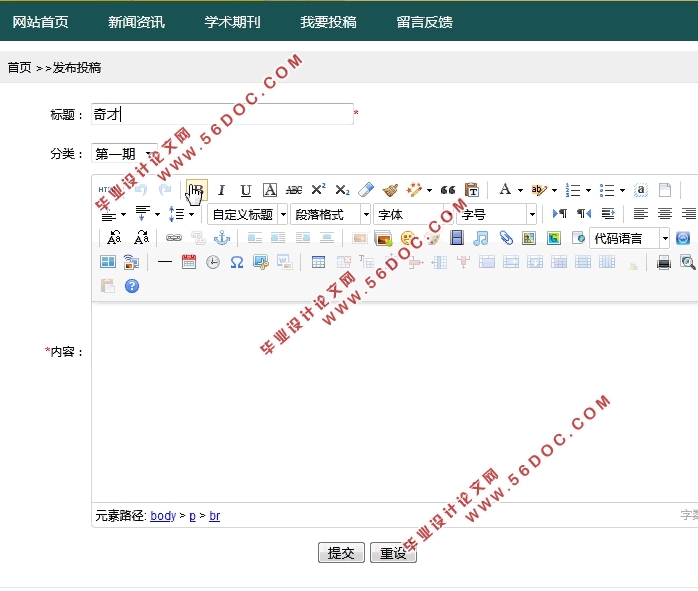Open the emoticon smiley picker
This screenshot has width=698, height=591.
[x=408, y=238]
